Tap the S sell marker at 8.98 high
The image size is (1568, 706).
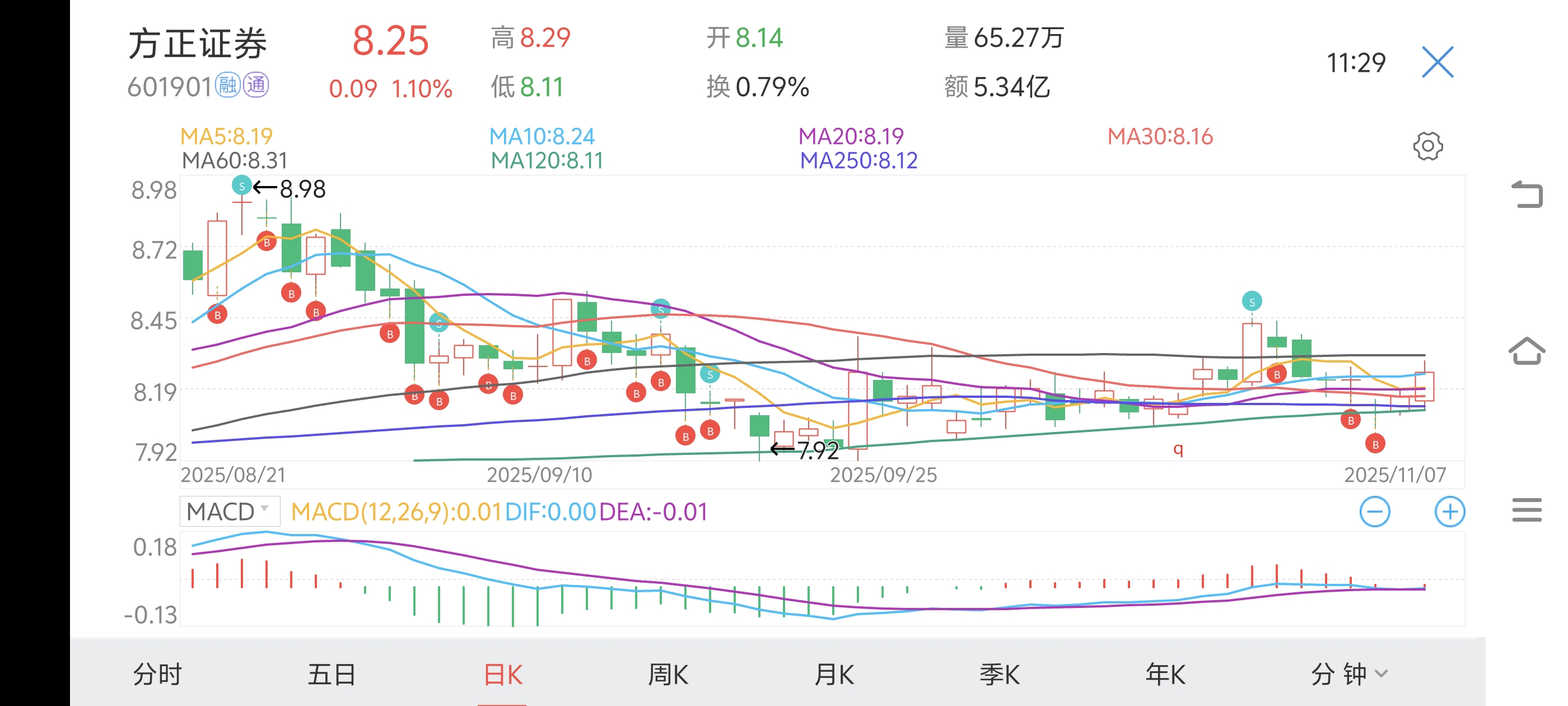242,186
